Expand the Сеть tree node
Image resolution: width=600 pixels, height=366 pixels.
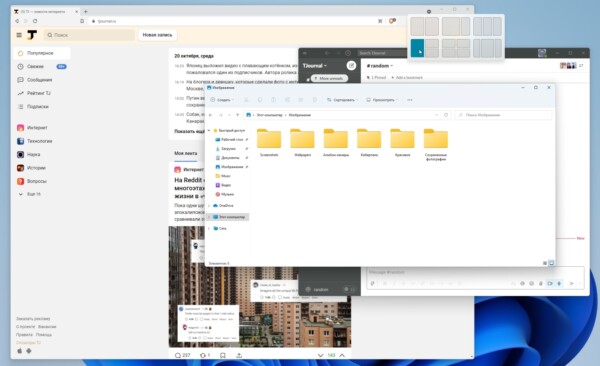[x=209, y=228]
